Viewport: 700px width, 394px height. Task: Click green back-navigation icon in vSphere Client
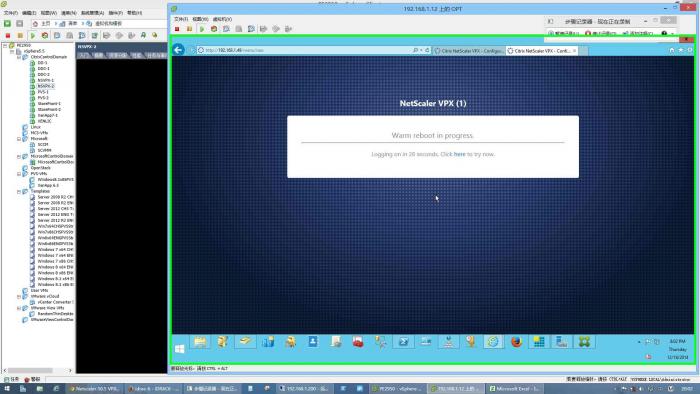tap(8, 23)
